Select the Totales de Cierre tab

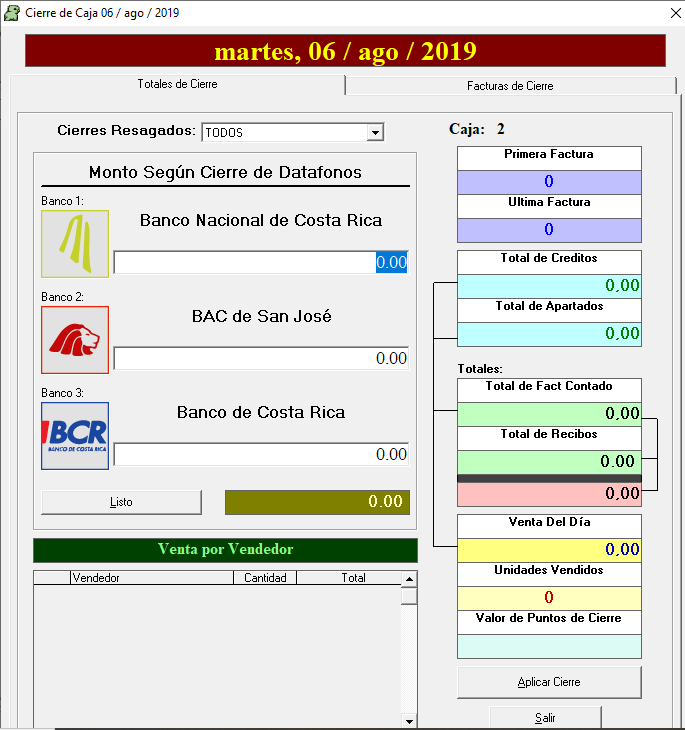click(177, 85)
